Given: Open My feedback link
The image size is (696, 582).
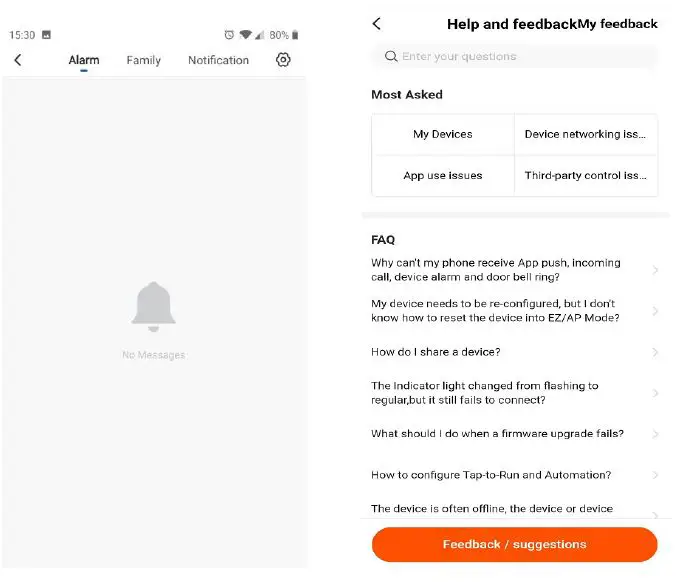Looking at the screenshot, I should tap(618, 24).
